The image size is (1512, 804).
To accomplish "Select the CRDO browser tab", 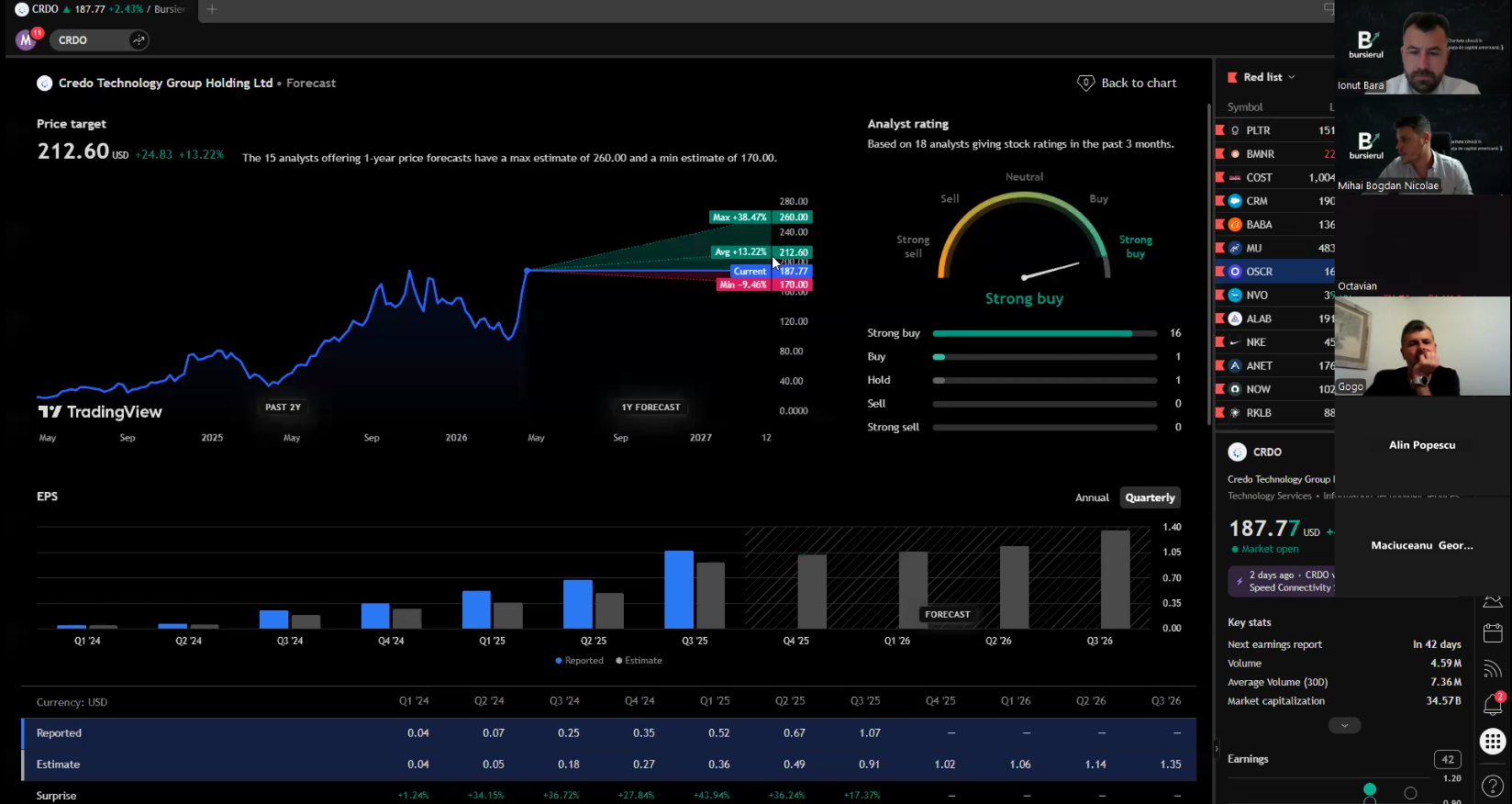I will click(x=101, y=9).
